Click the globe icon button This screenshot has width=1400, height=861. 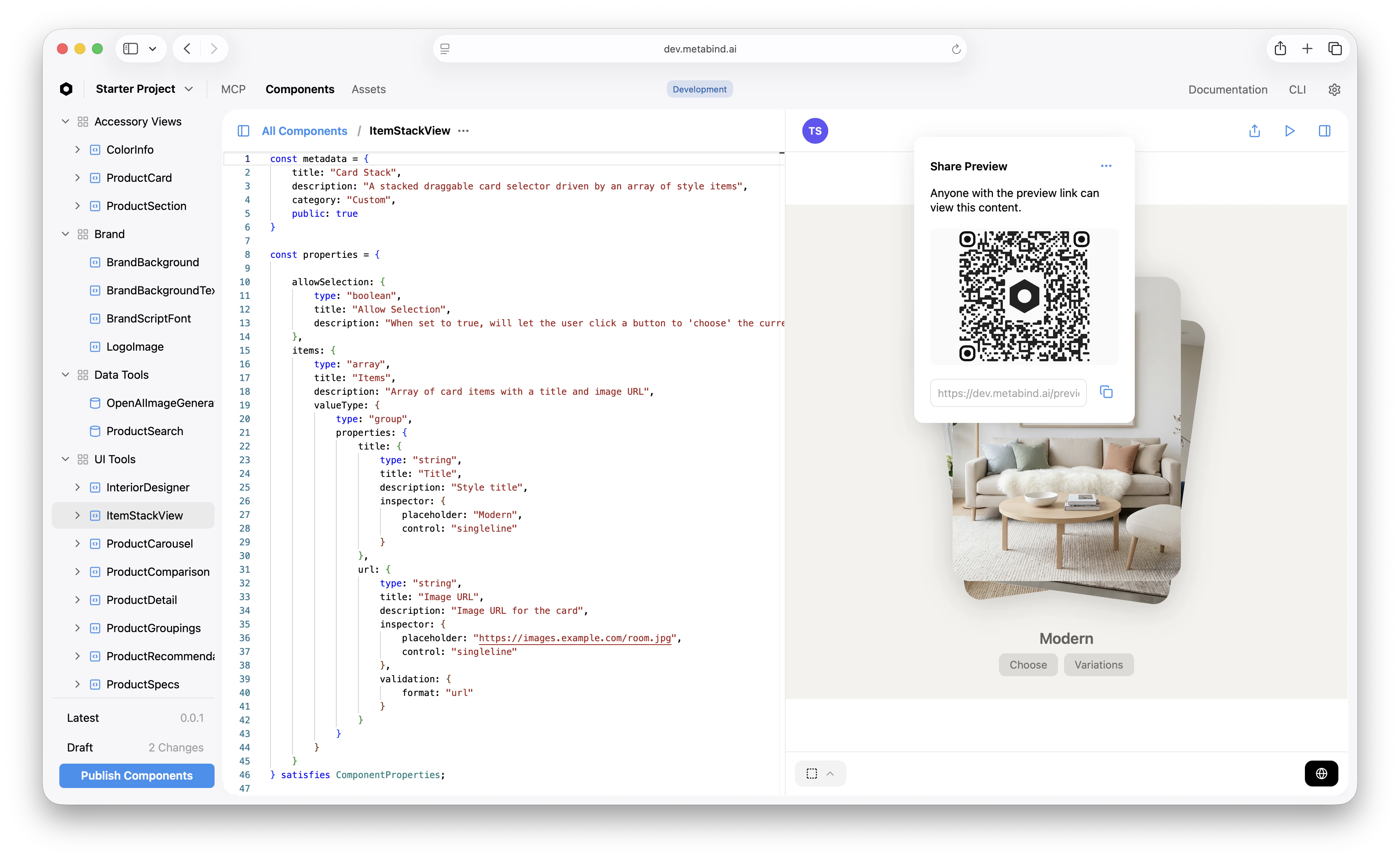click(1321, 773)
